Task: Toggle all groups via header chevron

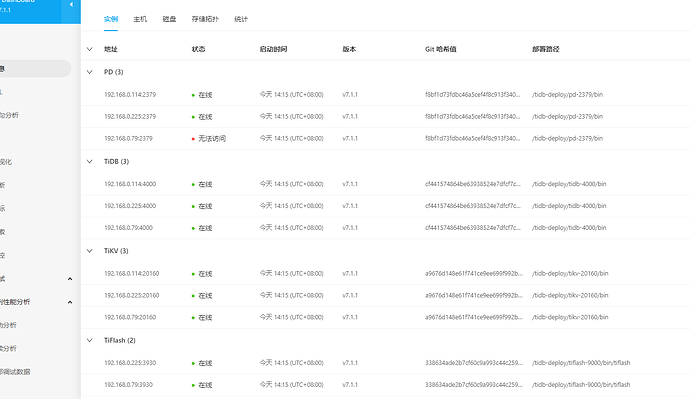Action: 89,49
